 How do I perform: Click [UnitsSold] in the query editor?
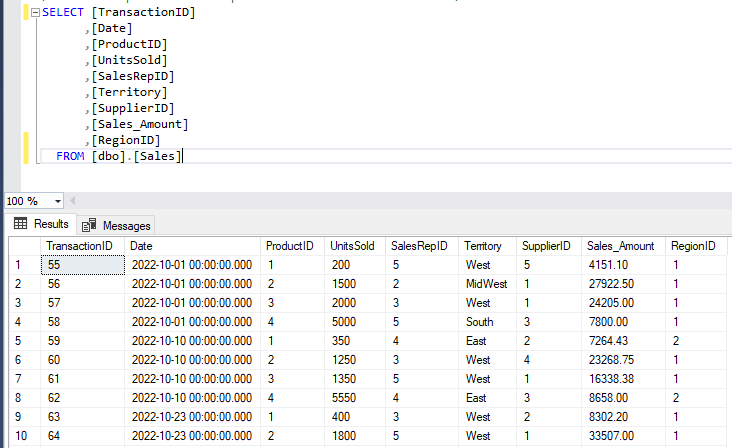tap(129, 60)
